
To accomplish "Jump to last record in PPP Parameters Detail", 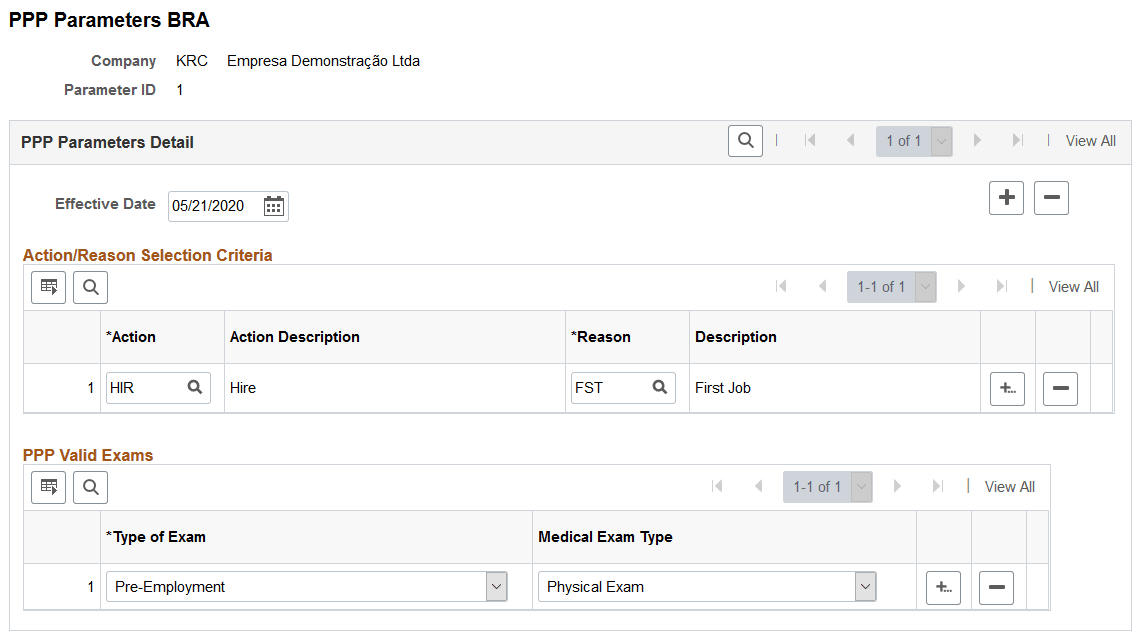I will click(1019, 140).
